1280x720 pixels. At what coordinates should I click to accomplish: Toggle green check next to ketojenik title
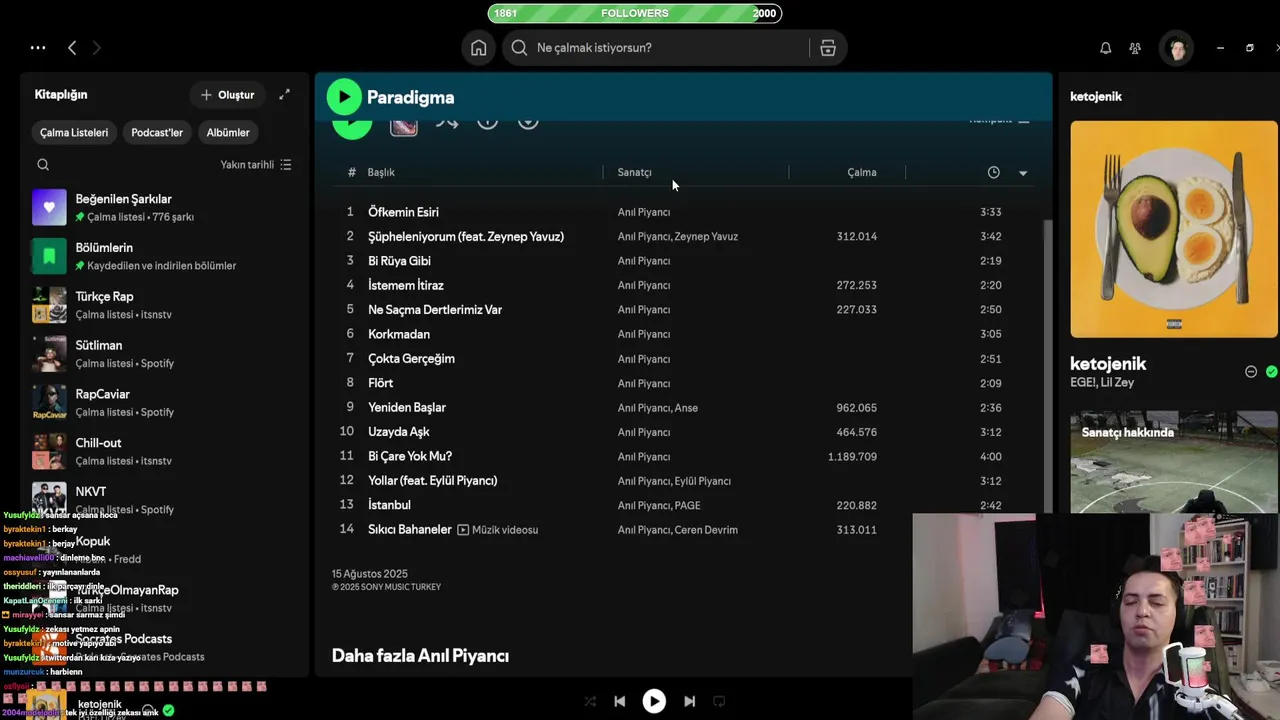coord(1271,371)
